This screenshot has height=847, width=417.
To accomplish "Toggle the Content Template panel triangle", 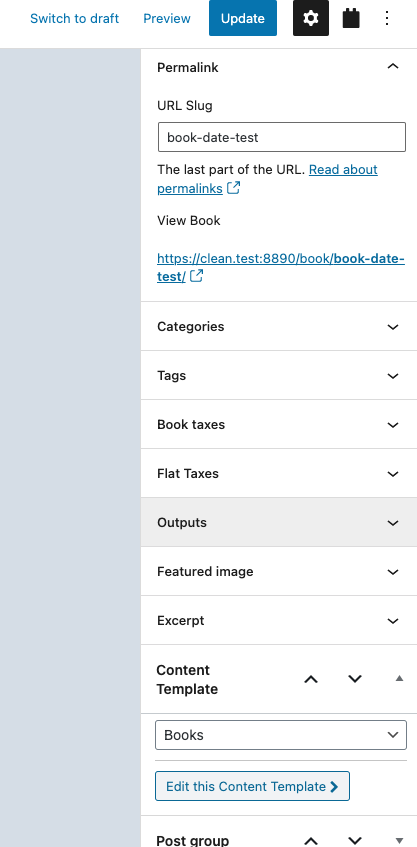I will pyautogui.click(x=399, y=678).
